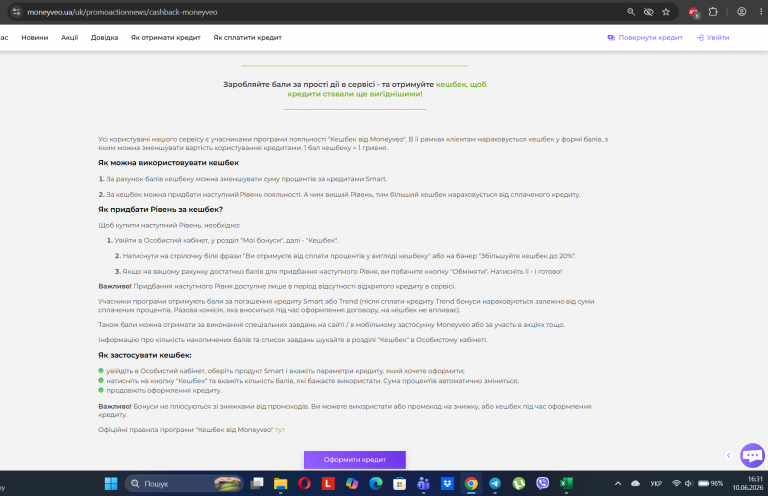Open the Новини menu item
The width and height of the screenshot is (768, 496).
click(35, 38)
